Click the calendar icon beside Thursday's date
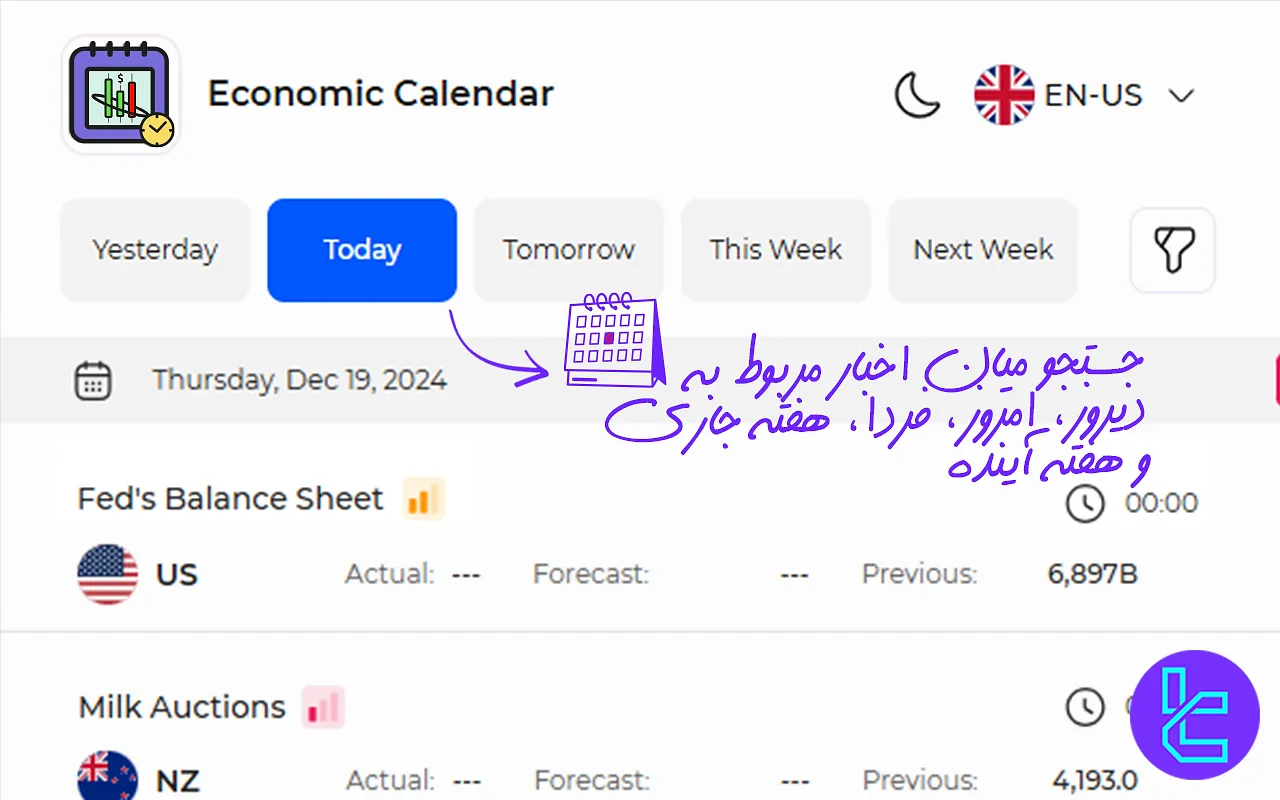Screen dimensions: 1280x800 pyautogui.click(x=92, y=379)
